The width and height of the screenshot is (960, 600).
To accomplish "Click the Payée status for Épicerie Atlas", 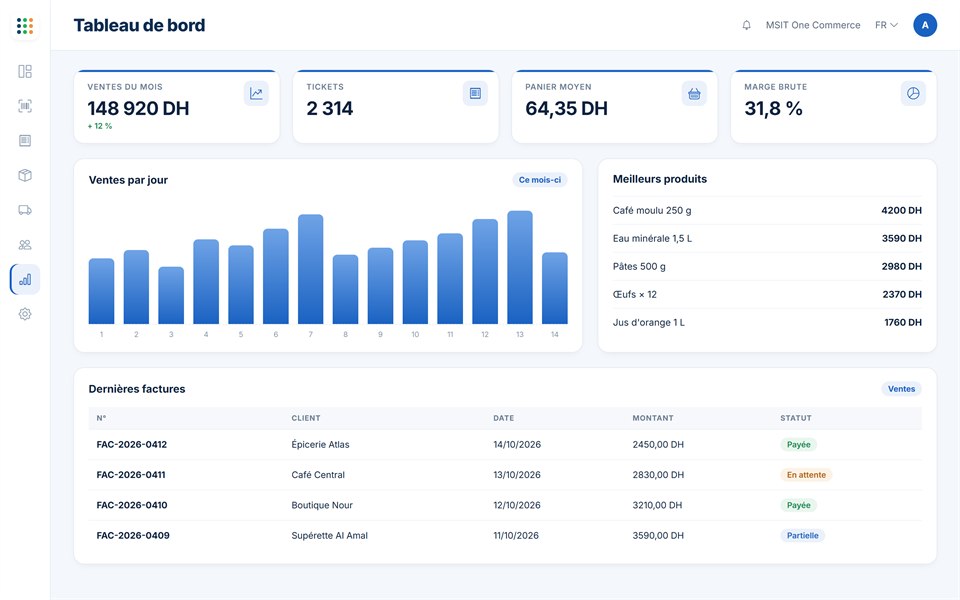I will (x=798, y=444).
